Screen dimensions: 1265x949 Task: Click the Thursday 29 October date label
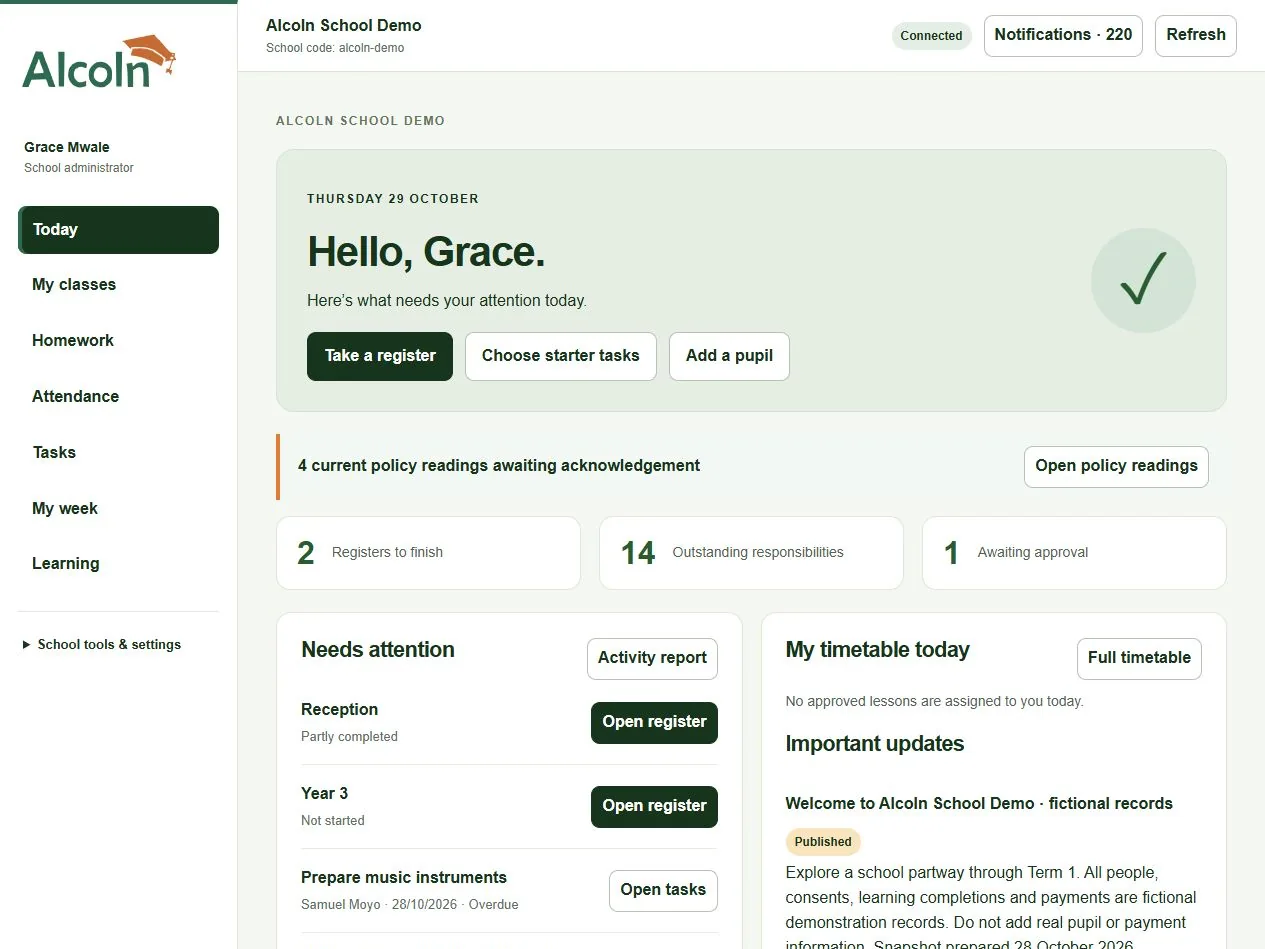pyautogui.click(x=393, y=199)
